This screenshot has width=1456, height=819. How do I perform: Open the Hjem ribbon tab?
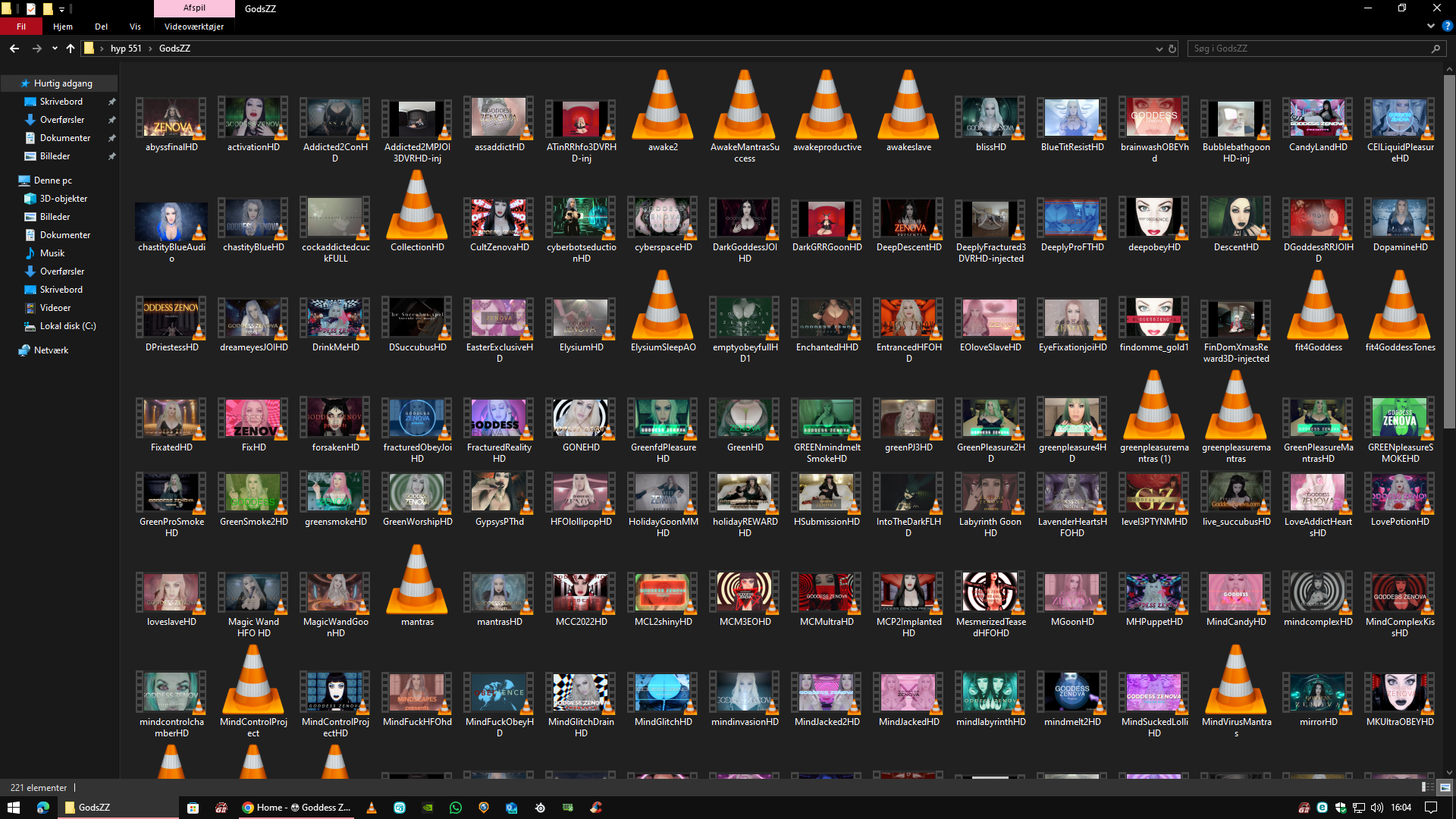coord(63,27)
